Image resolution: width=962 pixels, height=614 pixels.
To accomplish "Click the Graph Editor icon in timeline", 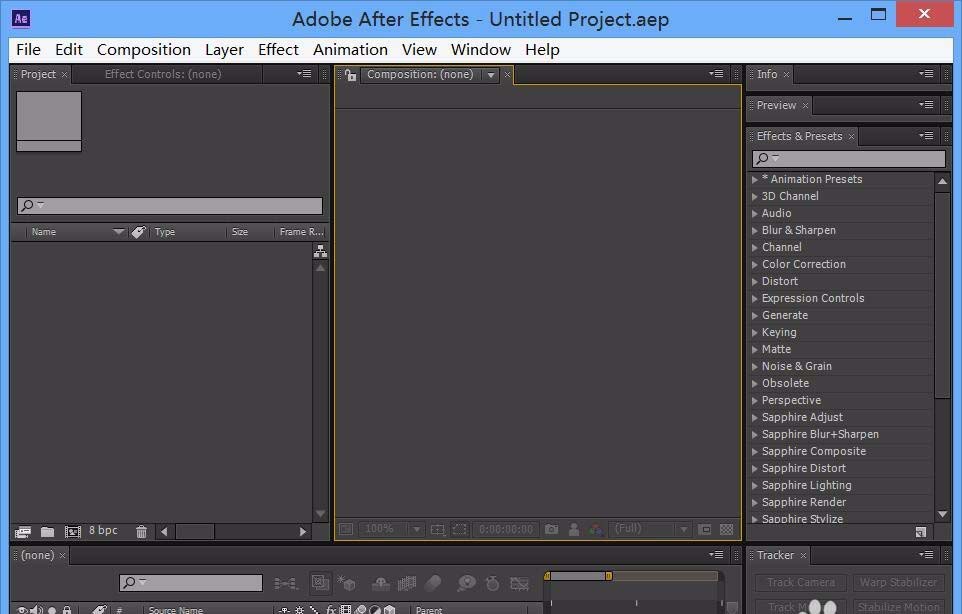I will (519, 583).
